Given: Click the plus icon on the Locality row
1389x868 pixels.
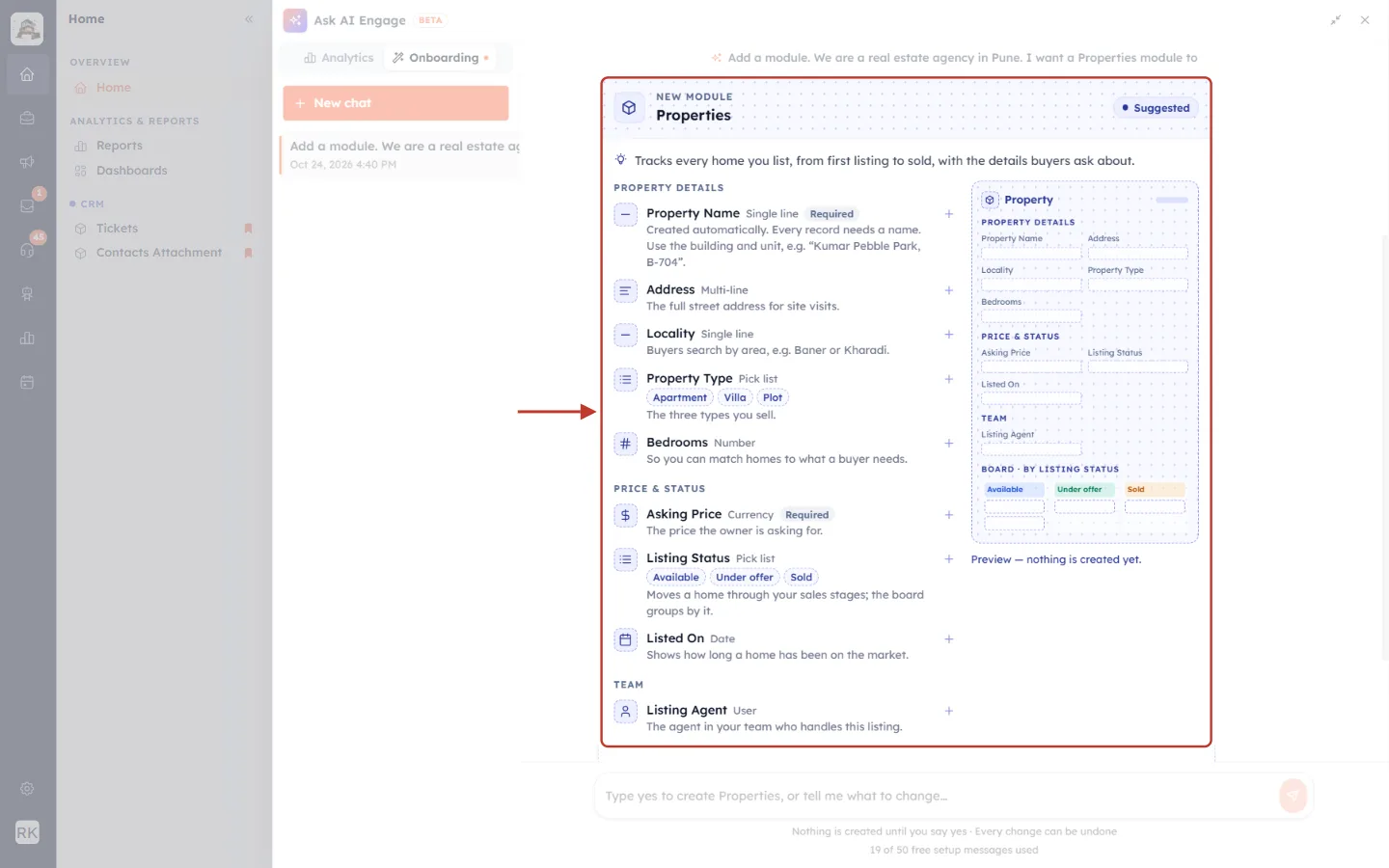Looking at the screenshot, I should point(949,335).
